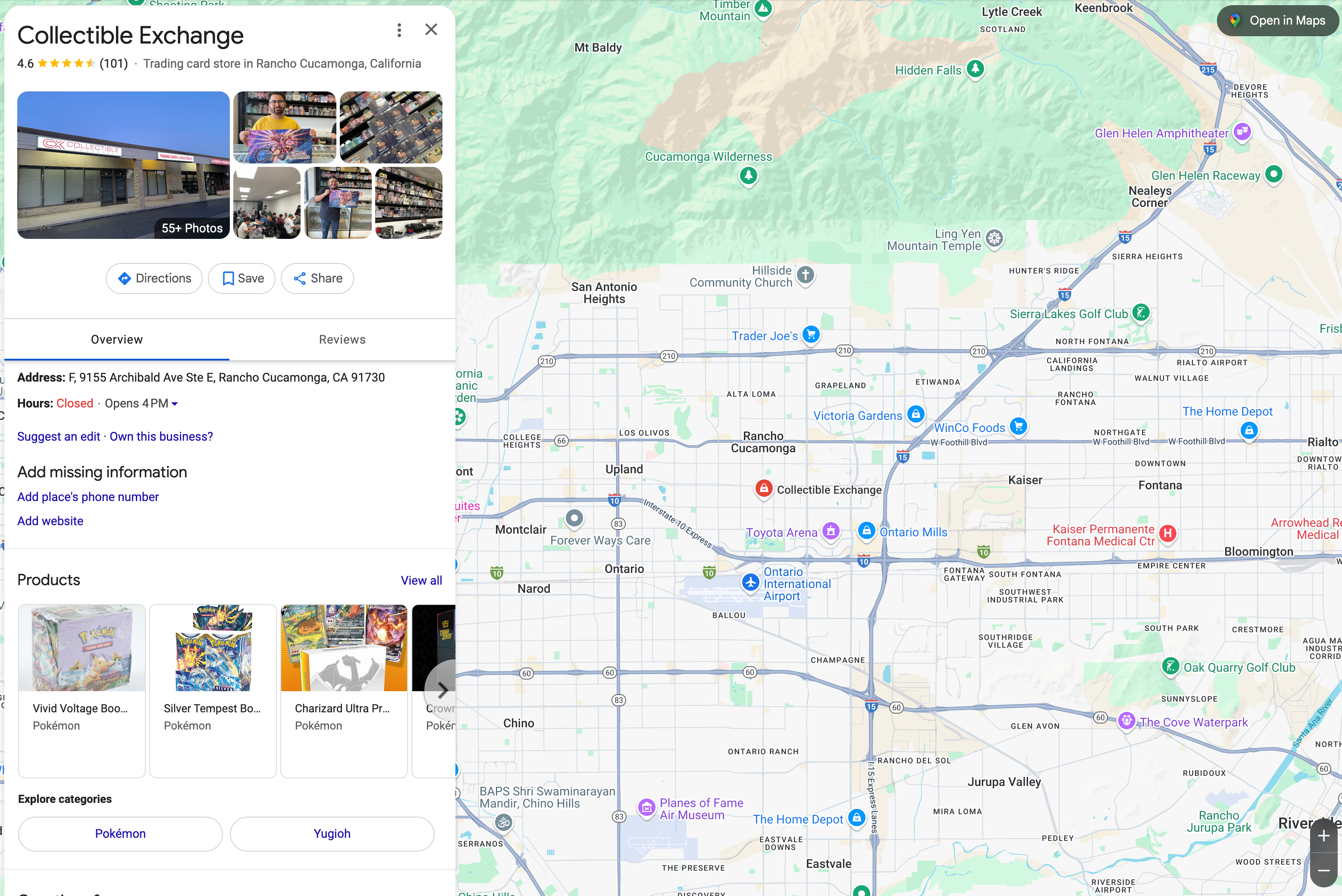Click Oak Quarry Golf Club marker
The height and width of the screenshot is (896, 1342).
coord(1170,666)
